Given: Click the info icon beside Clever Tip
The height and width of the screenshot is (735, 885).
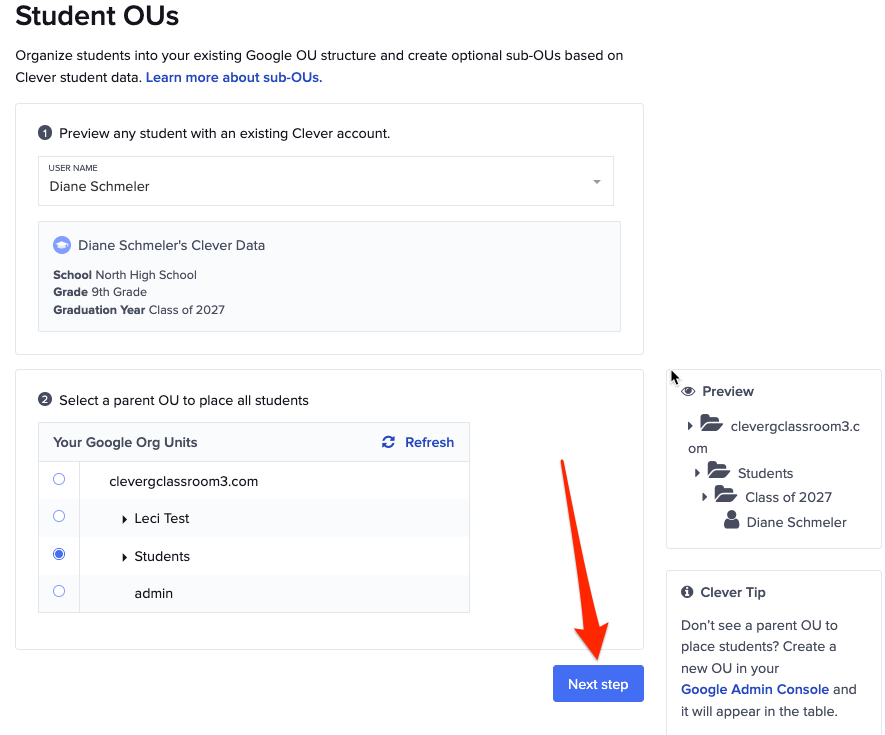Looking at the screenshot, I should coord(685,592).
